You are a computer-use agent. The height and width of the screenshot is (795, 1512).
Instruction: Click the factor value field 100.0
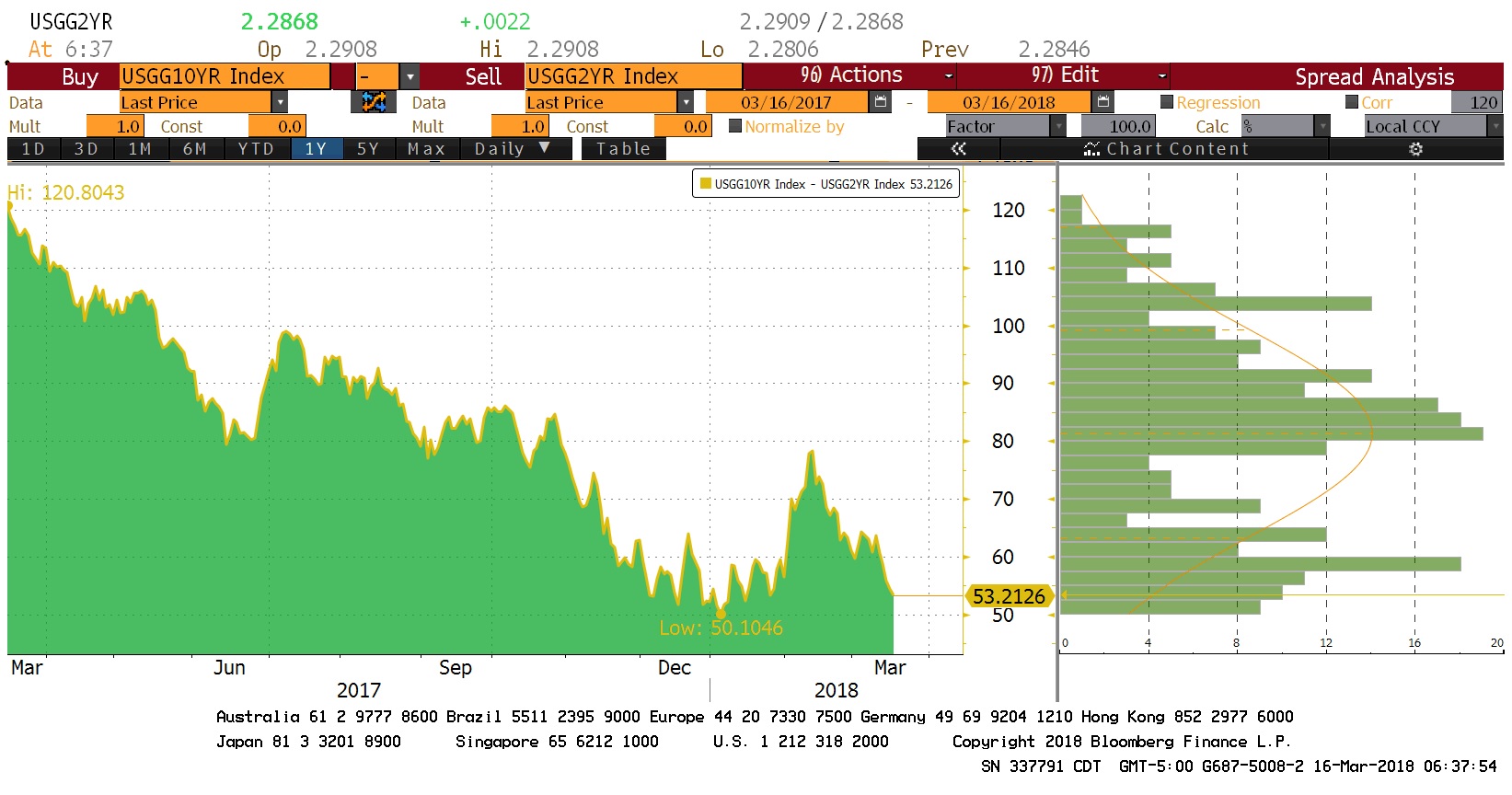1117,126
